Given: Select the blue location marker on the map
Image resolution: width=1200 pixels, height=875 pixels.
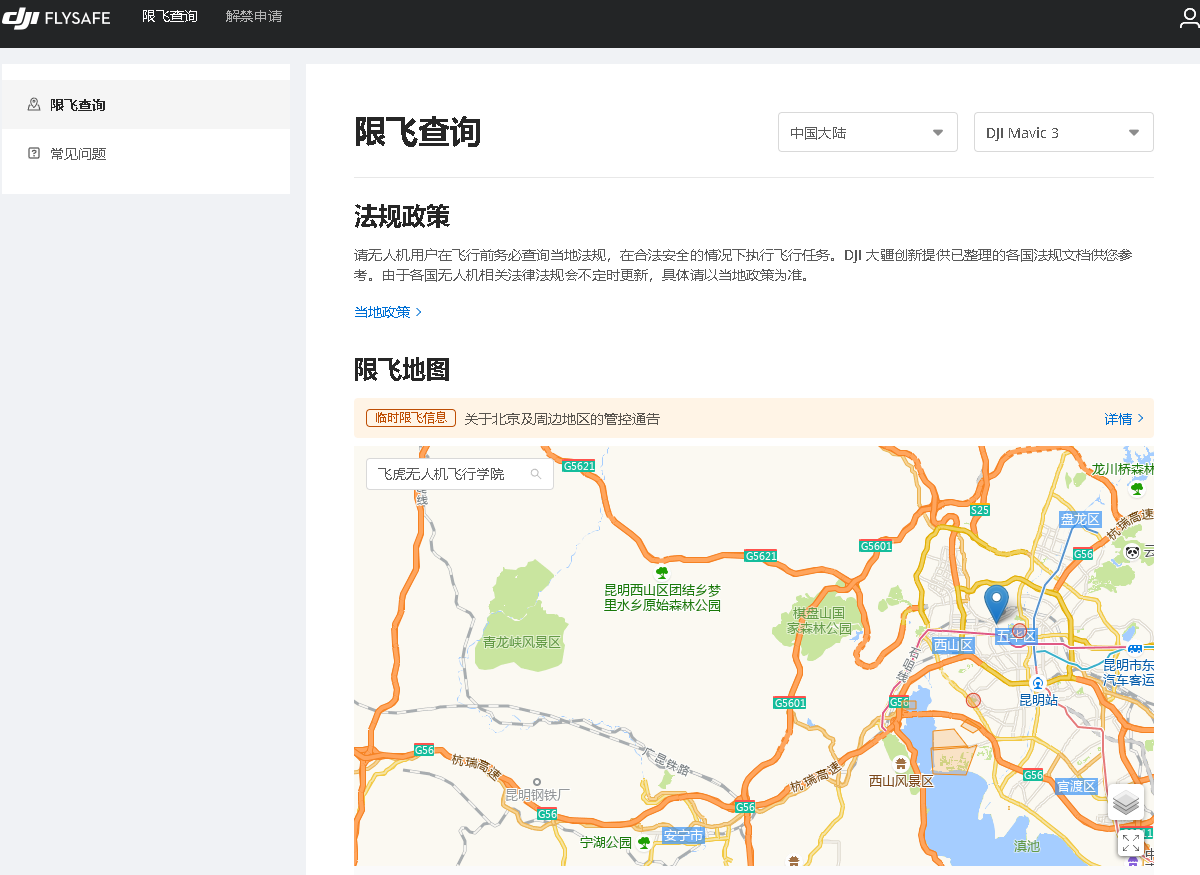Looking at the screenshot, I should point(995,604).
